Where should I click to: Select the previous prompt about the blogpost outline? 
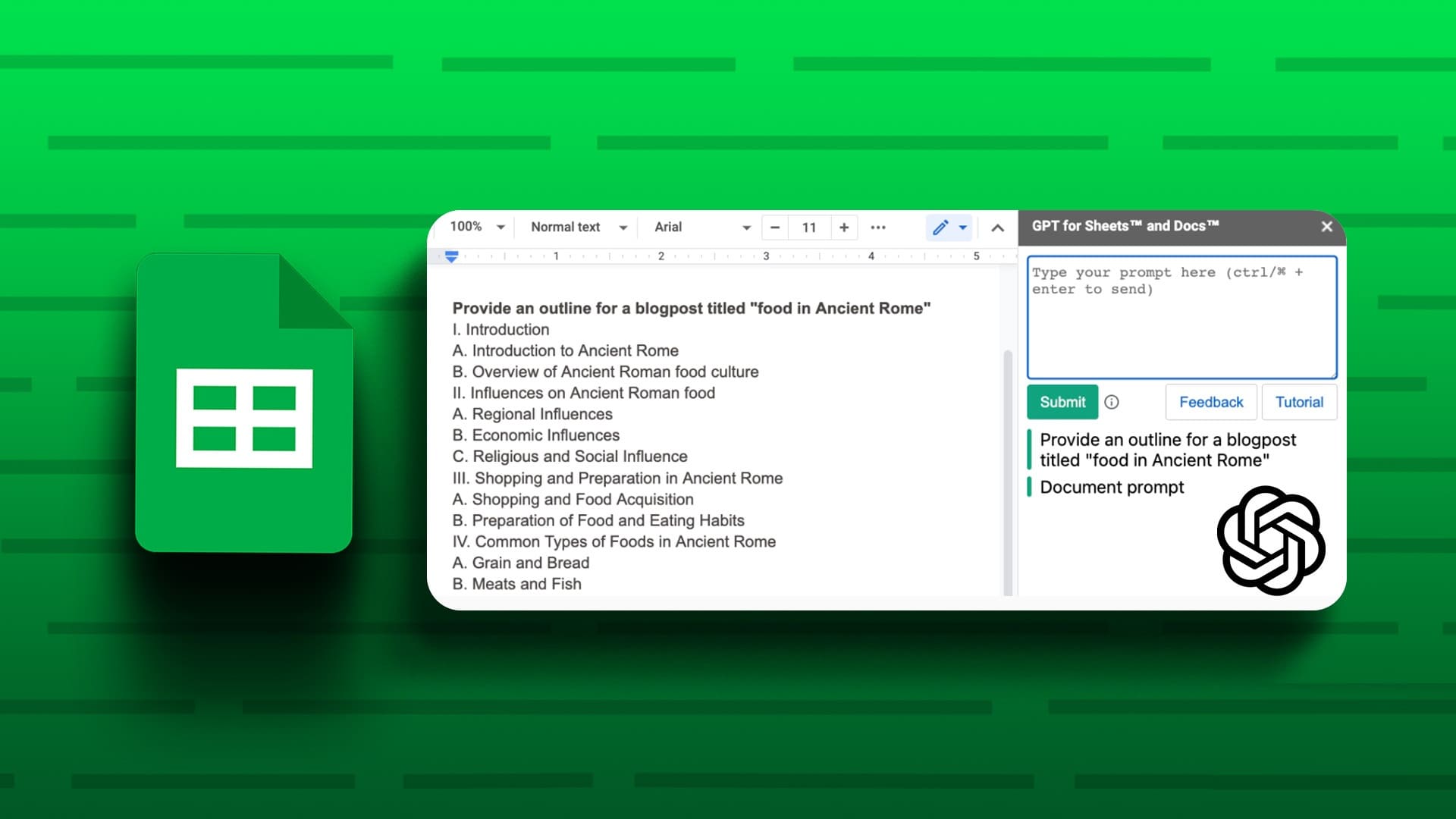point(1168,450)
